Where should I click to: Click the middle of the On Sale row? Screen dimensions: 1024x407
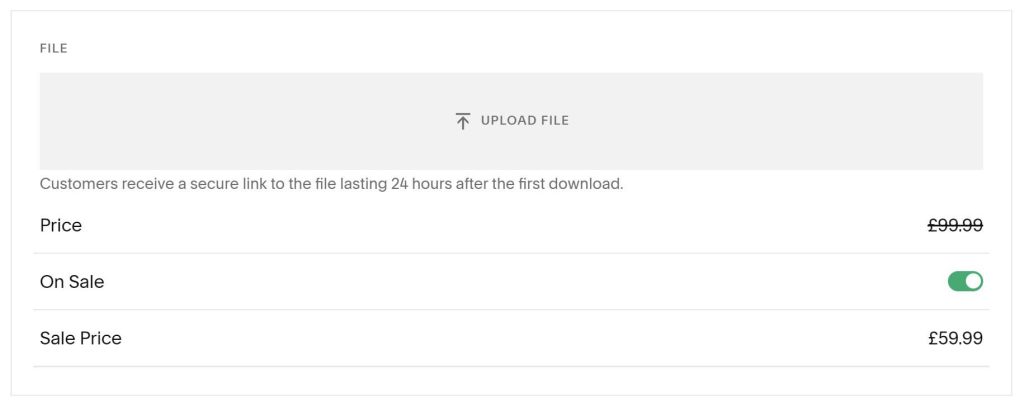tap(511, 282)
